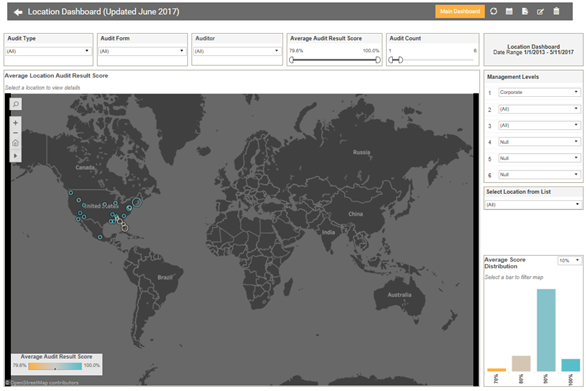Screen dimensions: 586x391
Task: Reset map view with home icon
Action: click(x=15, y=143)
